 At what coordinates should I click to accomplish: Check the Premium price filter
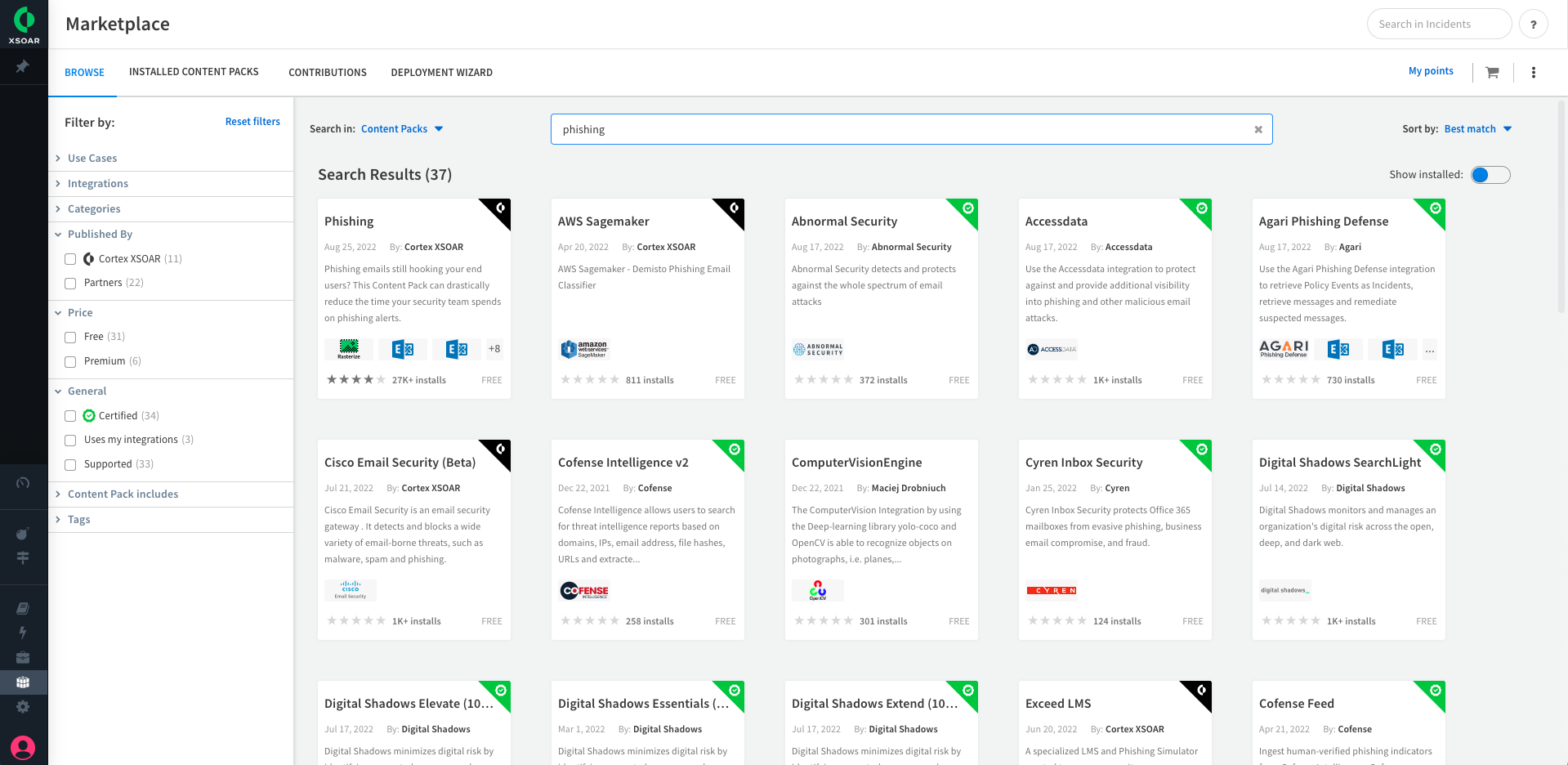tap(70, 362)
